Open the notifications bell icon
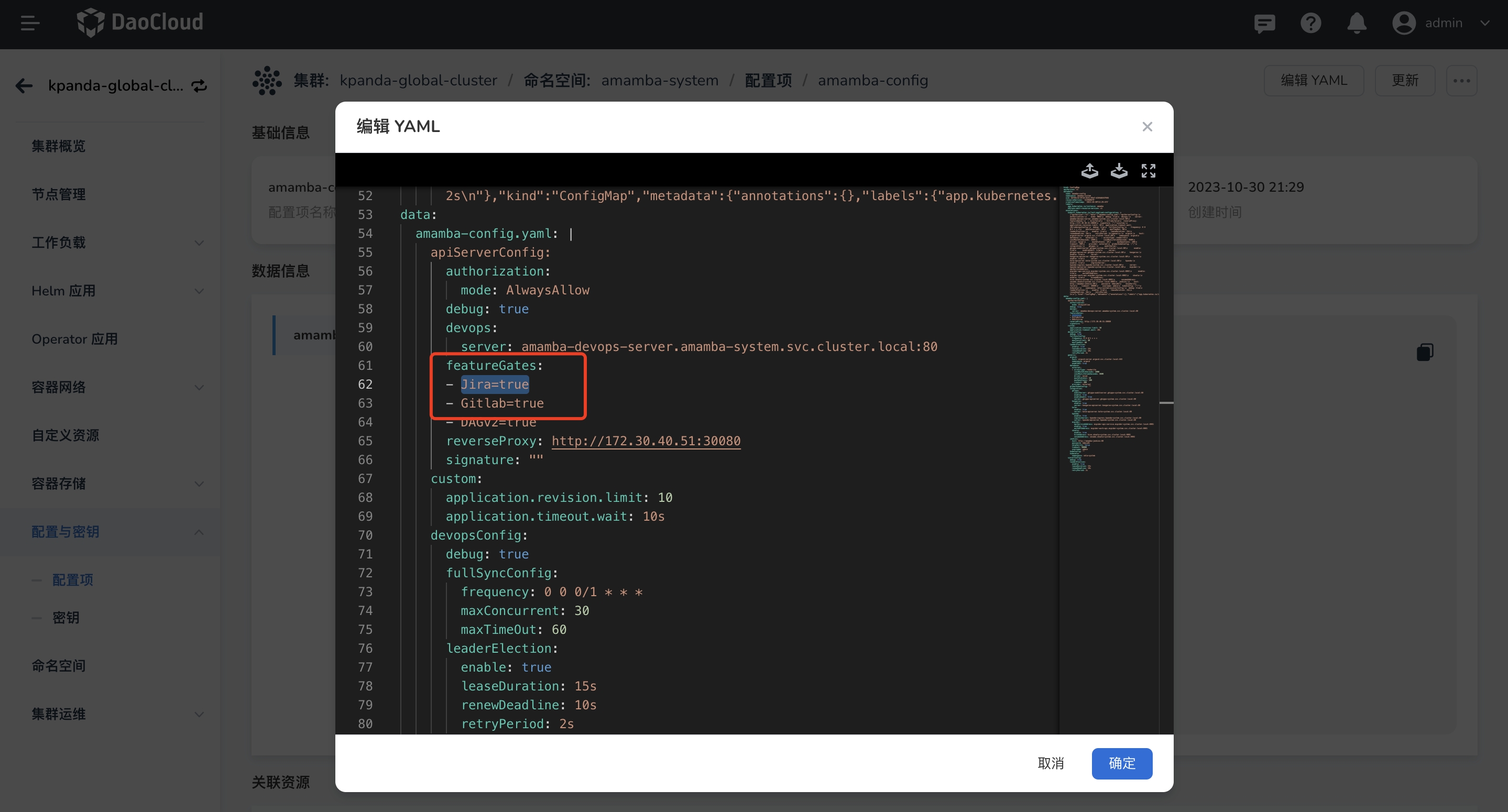 (x=1357, y=24)
